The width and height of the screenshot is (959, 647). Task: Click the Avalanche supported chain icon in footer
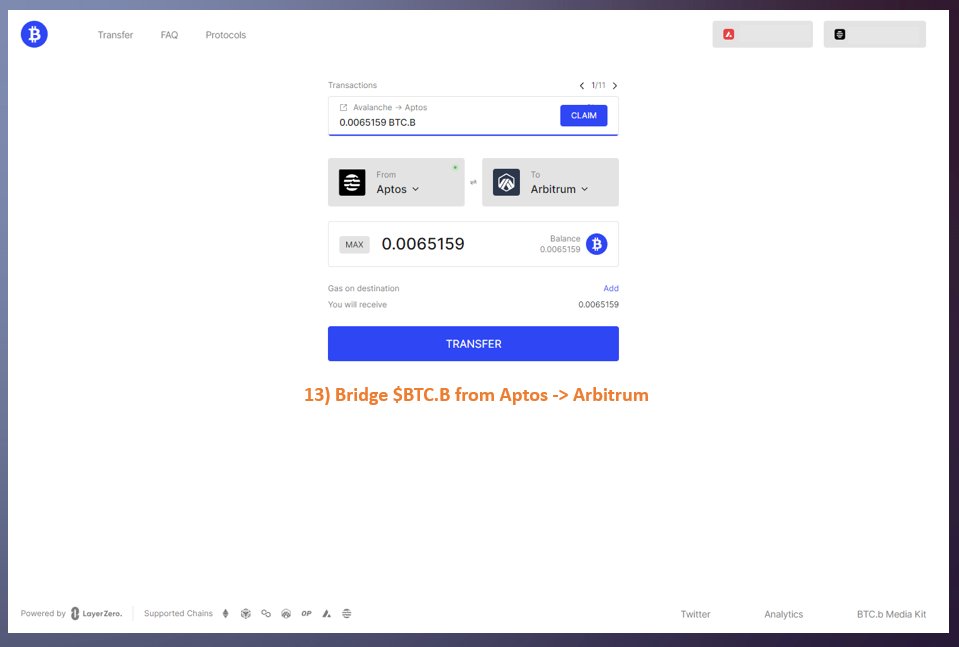tap(327, 613)
